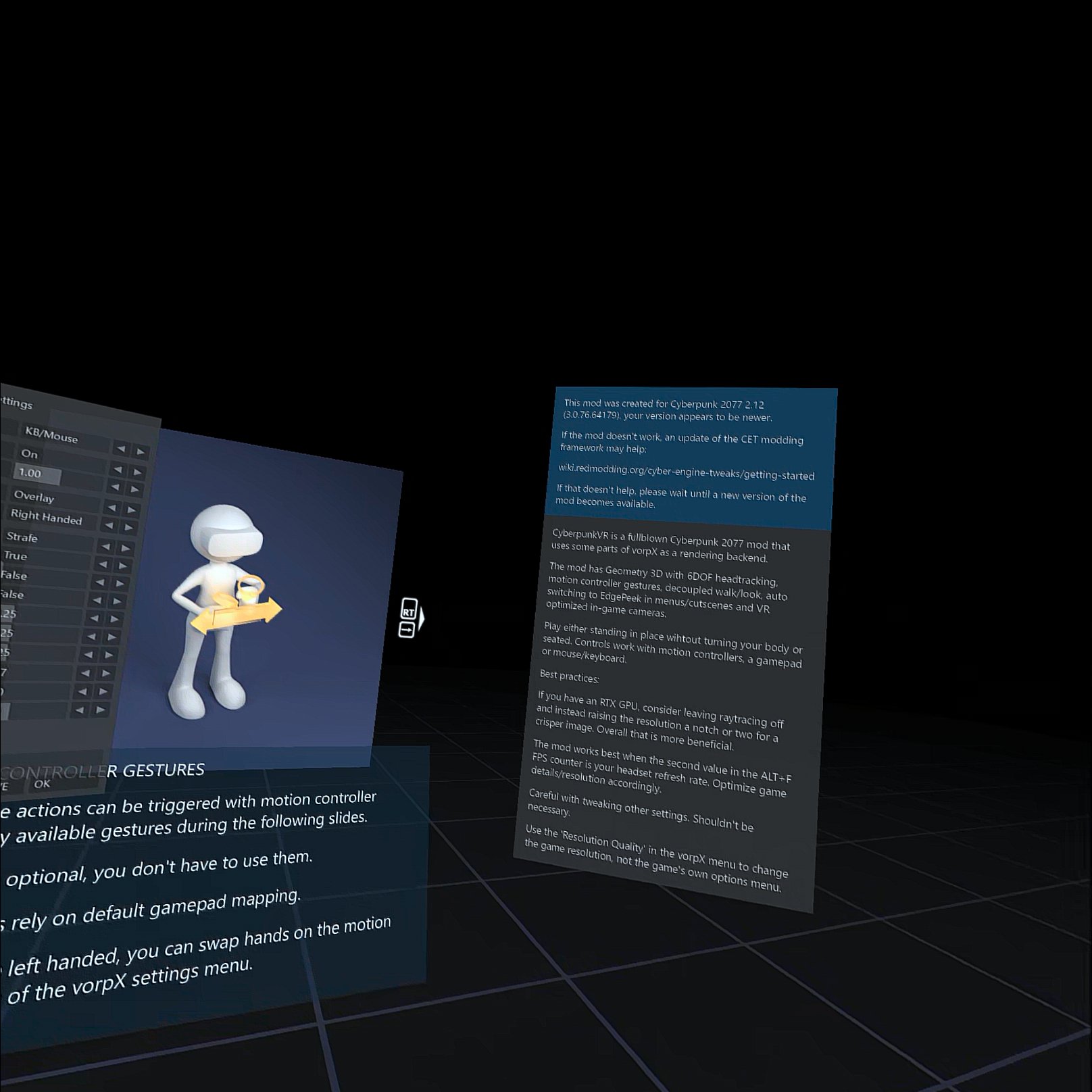1092x1092 pixels.
Task: Open wiki.redmodding.org cyber-engine-tweaks link
Action: click(686, 472)
